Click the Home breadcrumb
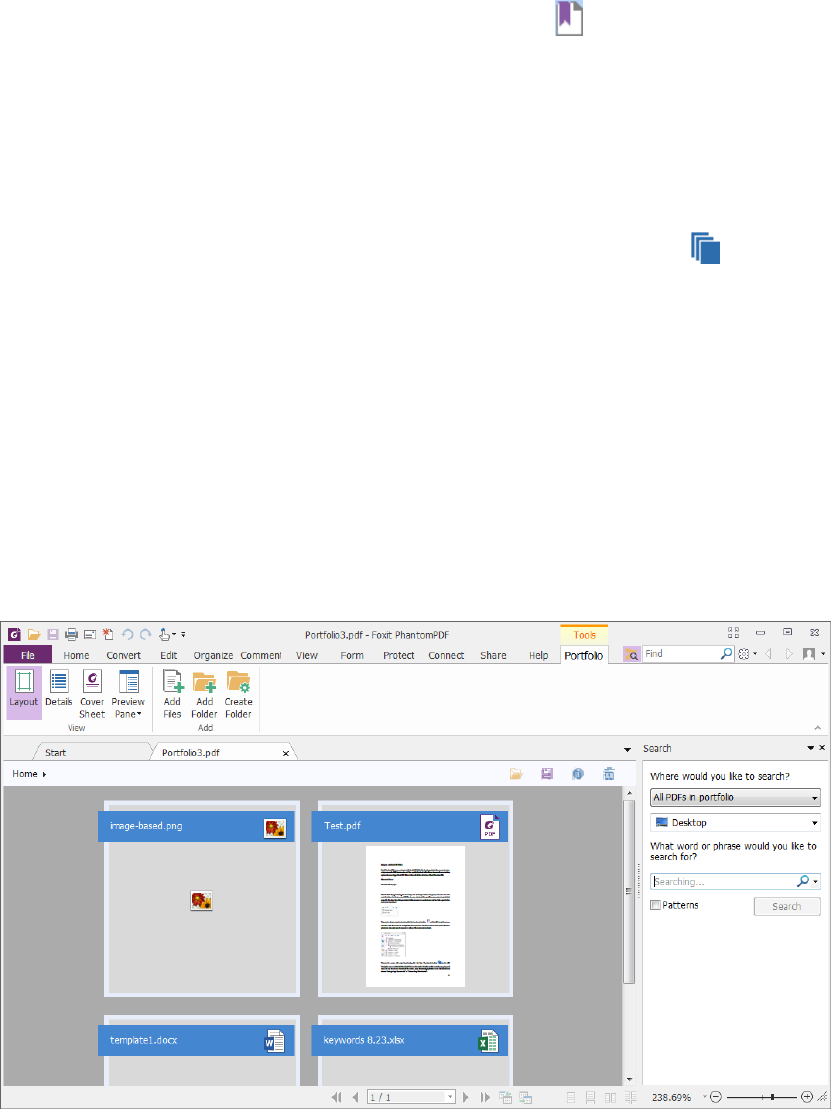 point(25,774)
